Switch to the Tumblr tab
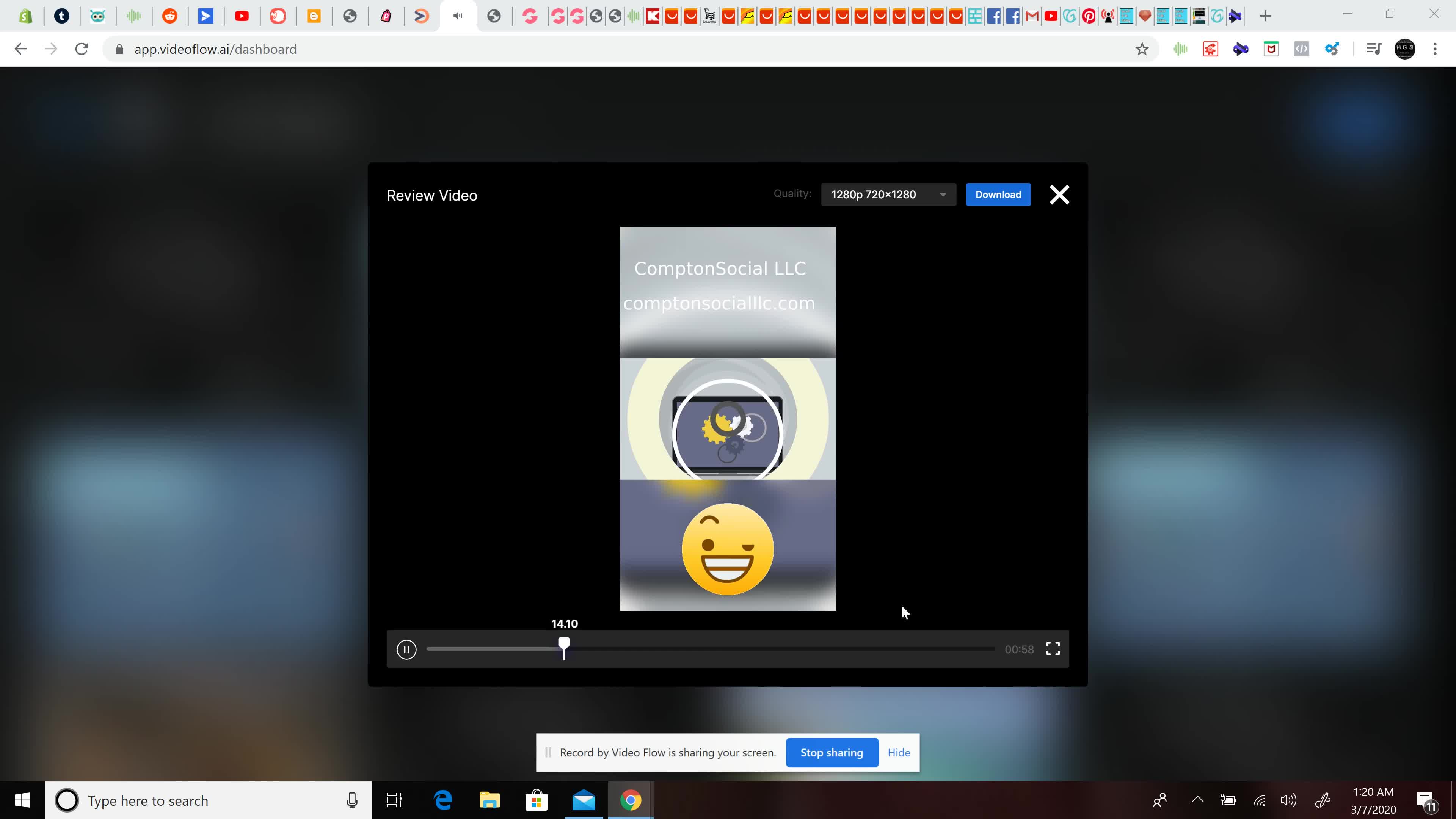The height and width of the screenshot is (819, 1456). [x=61, y=16]
